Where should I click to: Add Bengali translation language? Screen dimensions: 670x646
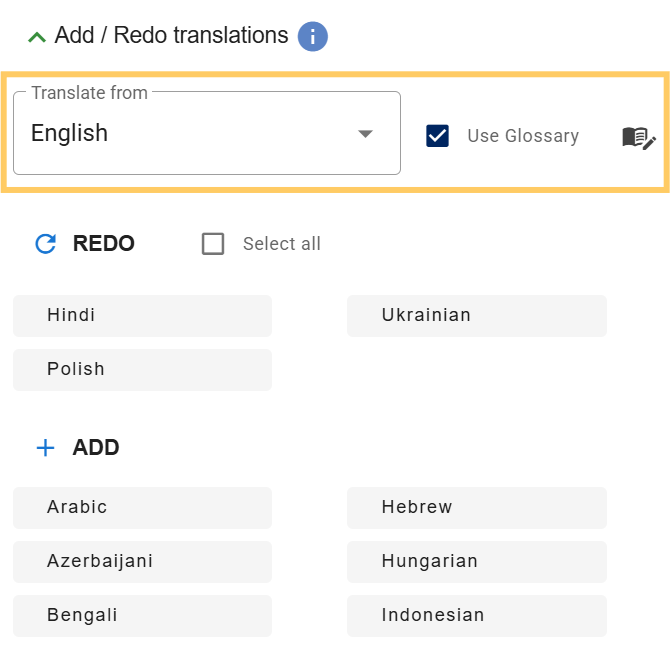click(x=142, y=616)
